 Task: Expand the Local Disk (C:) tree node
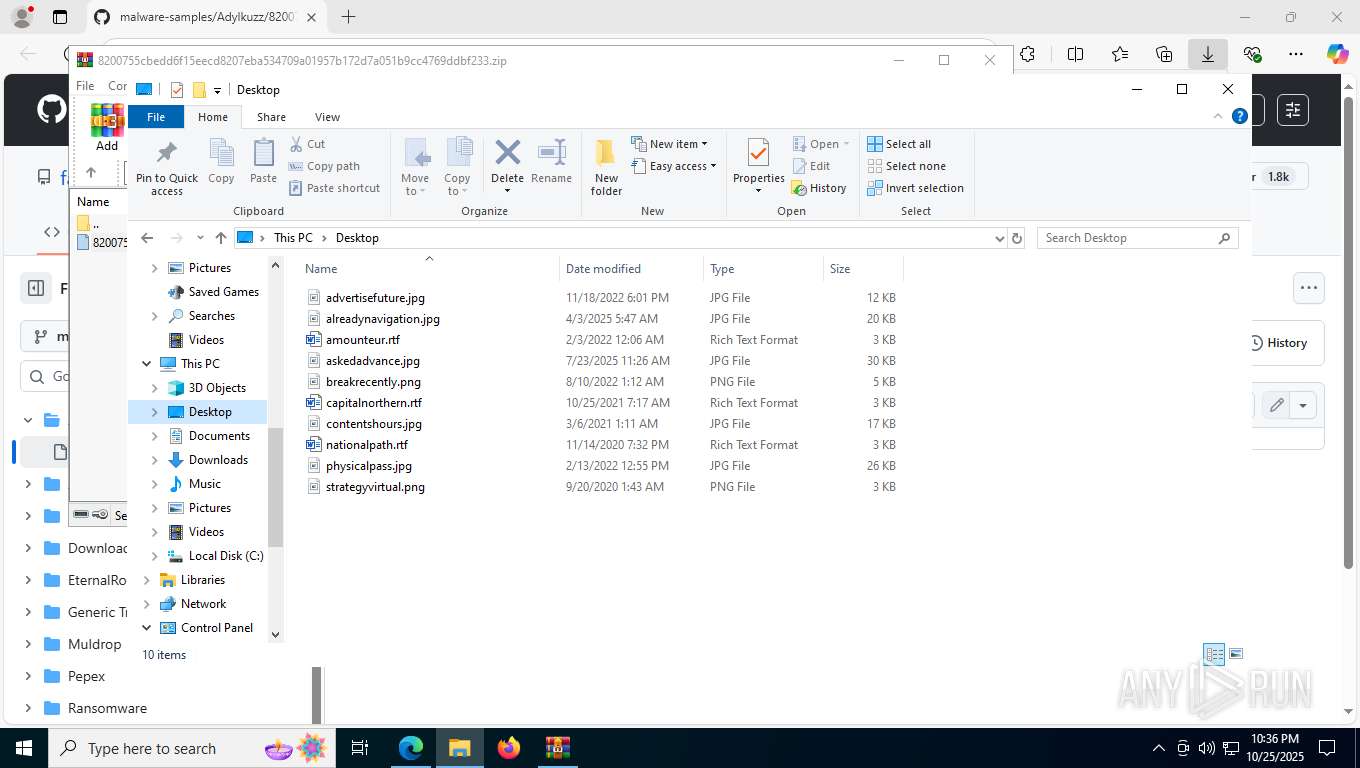pyautogui.click(x=154, y=556)
